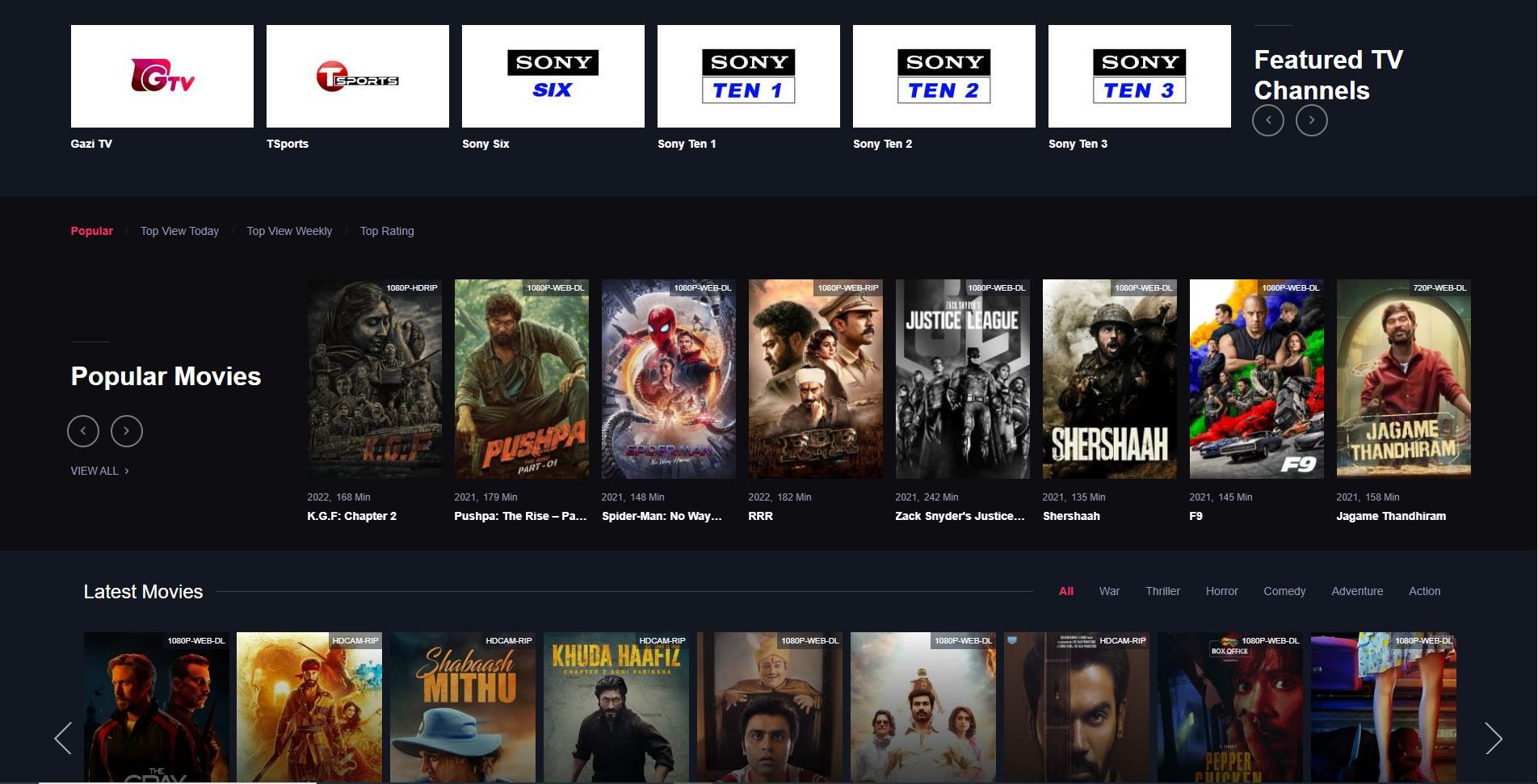Open the Gazi TV channel logo
Image resolution: width=1538 pixels, height=784 pixels.
(x=162, y=76)
